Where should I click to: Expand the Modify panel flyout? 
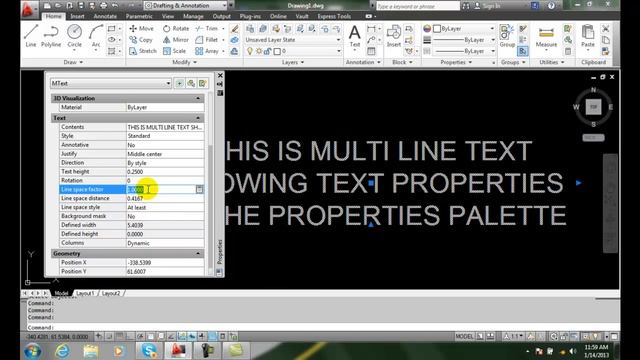pyautogui.click(x=184, y=62)
